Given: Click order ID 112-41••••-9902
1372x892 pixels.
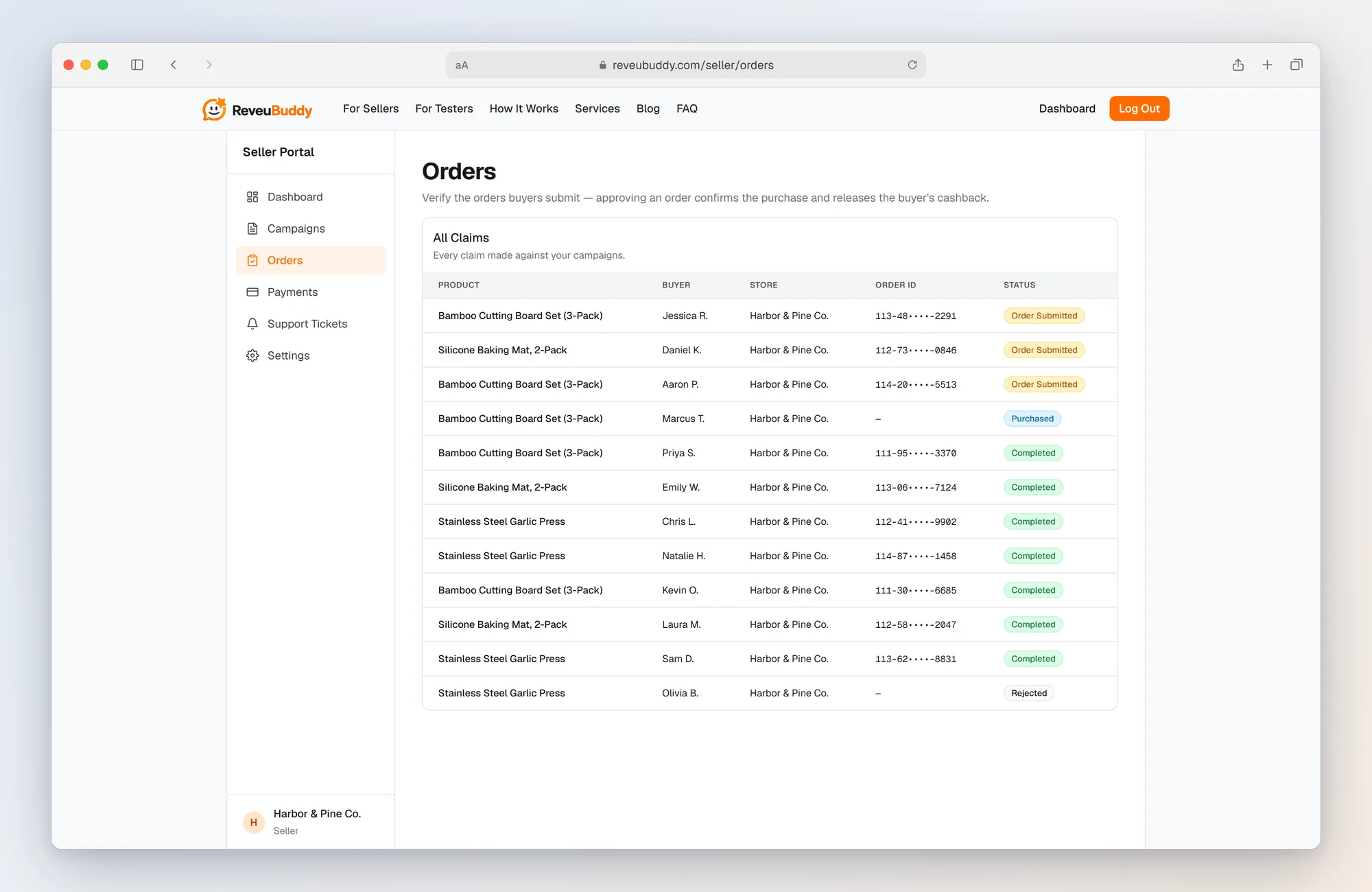Looking at the screenshot, I should click(x=916, y=521).
